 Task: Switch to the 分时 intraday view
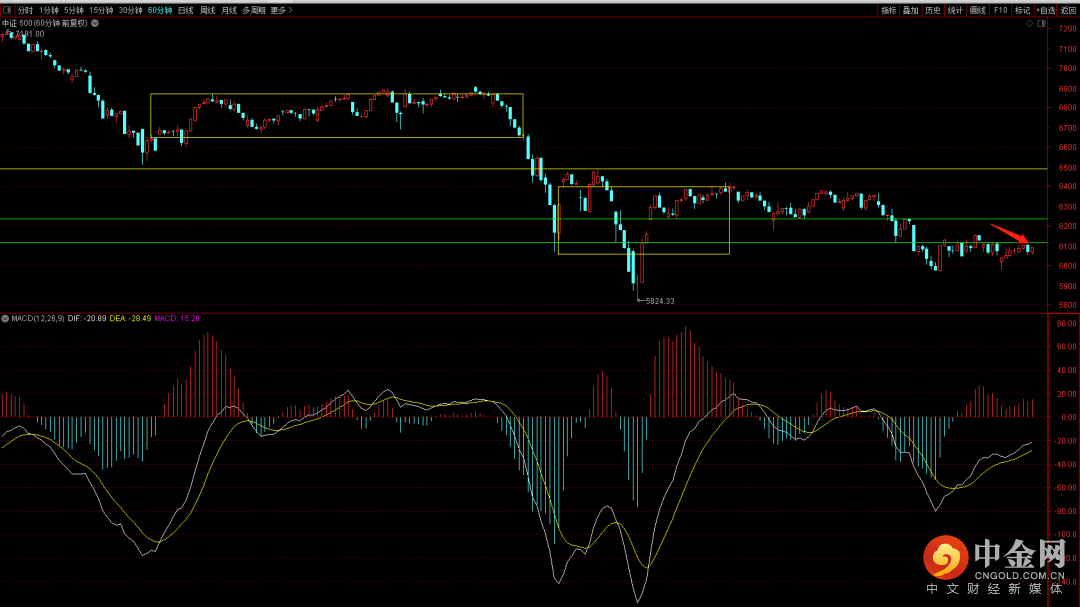click(x=25, y=10)
